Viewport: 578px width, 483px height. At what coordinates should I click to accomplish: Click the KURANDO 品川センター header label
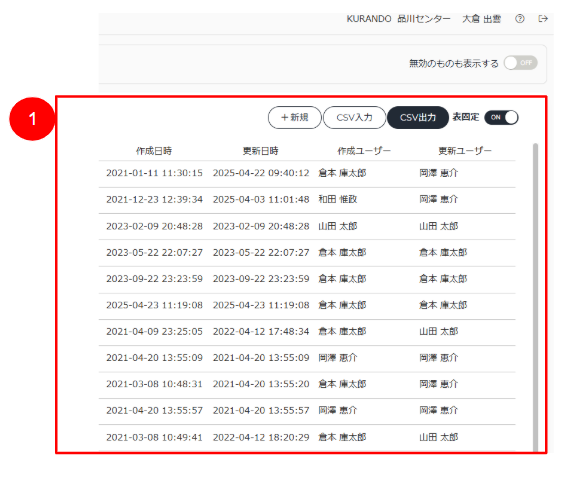[398, 19]
